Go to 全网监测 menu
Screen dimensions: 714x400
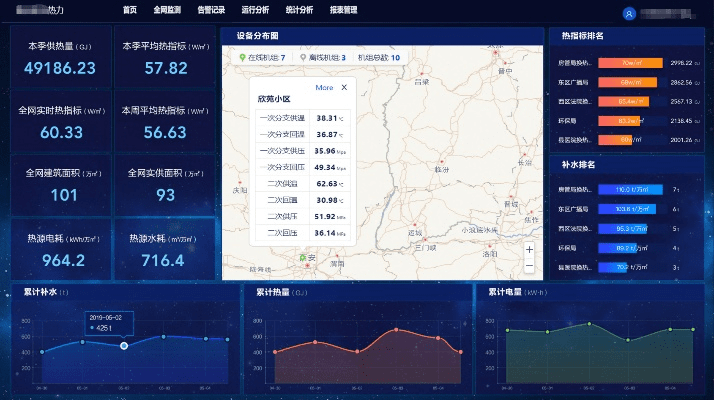[x=167, y=10]
